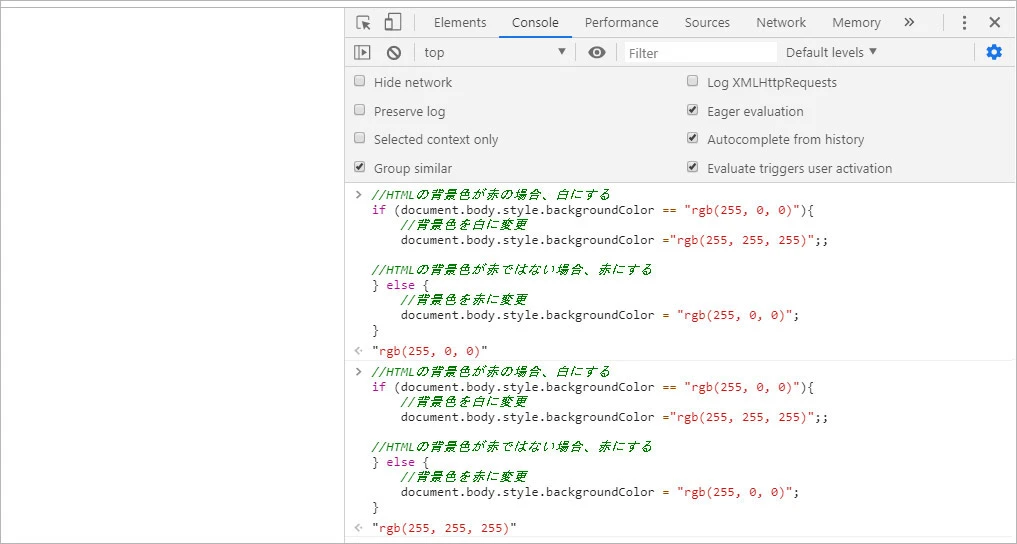Open console settings gear icon
Image resolution: width=1017 pixels, height=544 pixels.
[x=993, y=52]
